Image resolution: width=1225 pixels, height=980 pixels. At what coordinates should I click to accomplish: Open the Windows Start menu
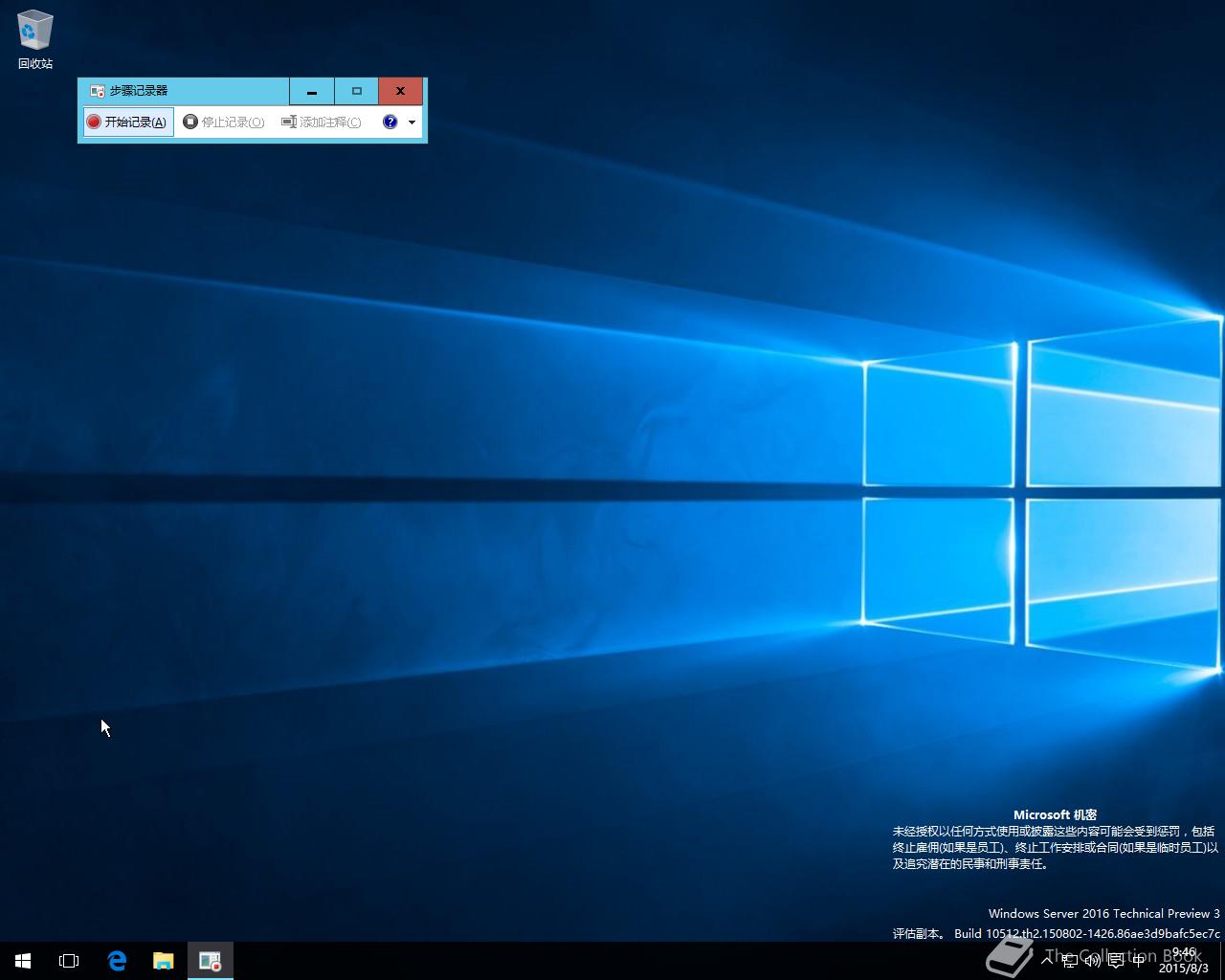[x=23, y=961]
